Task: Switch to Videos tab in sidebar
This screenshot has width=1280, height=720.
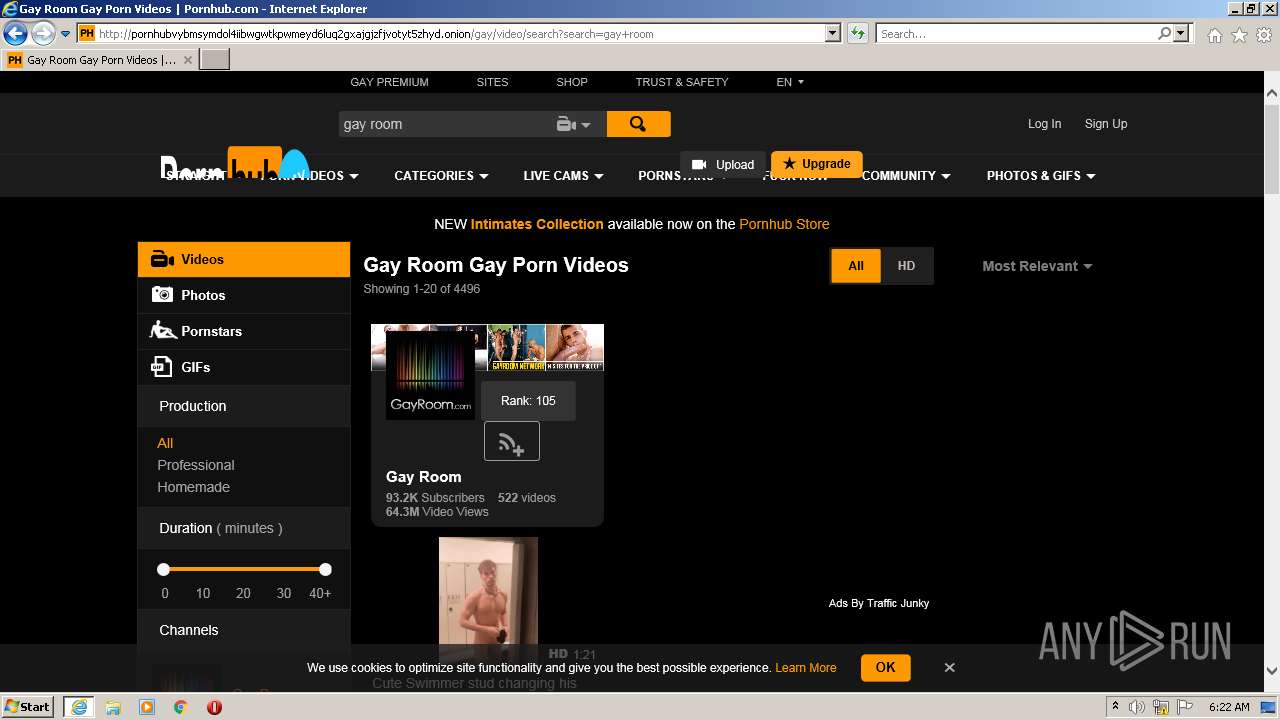Action: point(244,259)
